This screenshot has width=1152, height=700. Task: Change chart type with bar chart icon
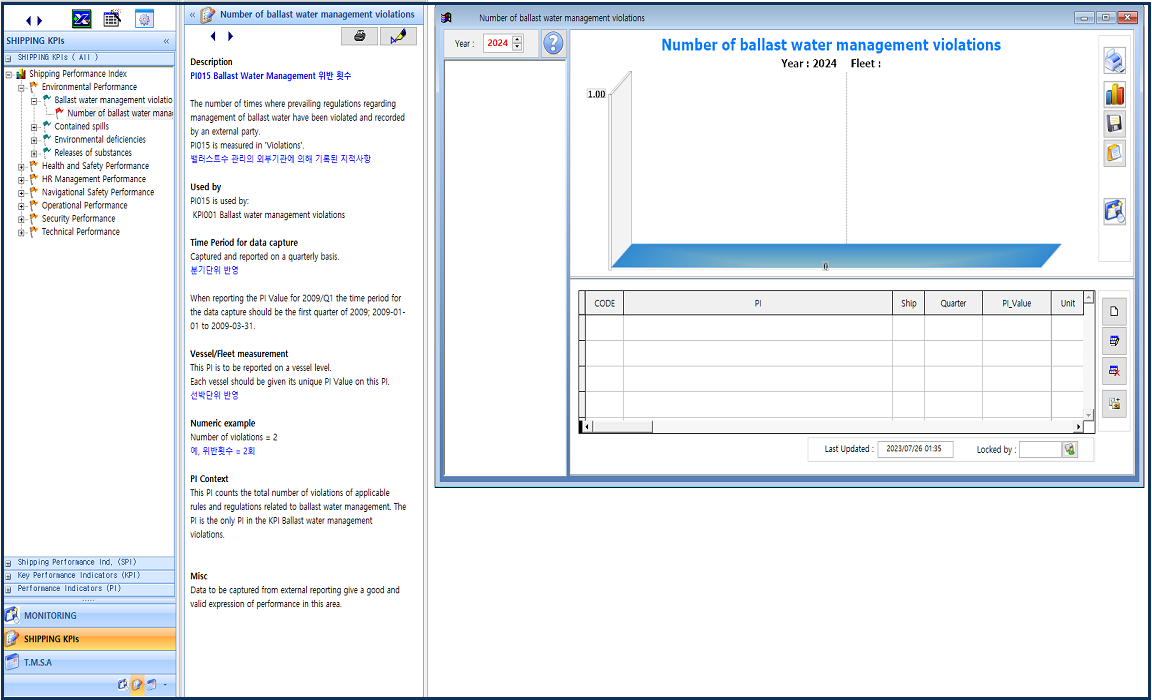[x=1115, y=94]
